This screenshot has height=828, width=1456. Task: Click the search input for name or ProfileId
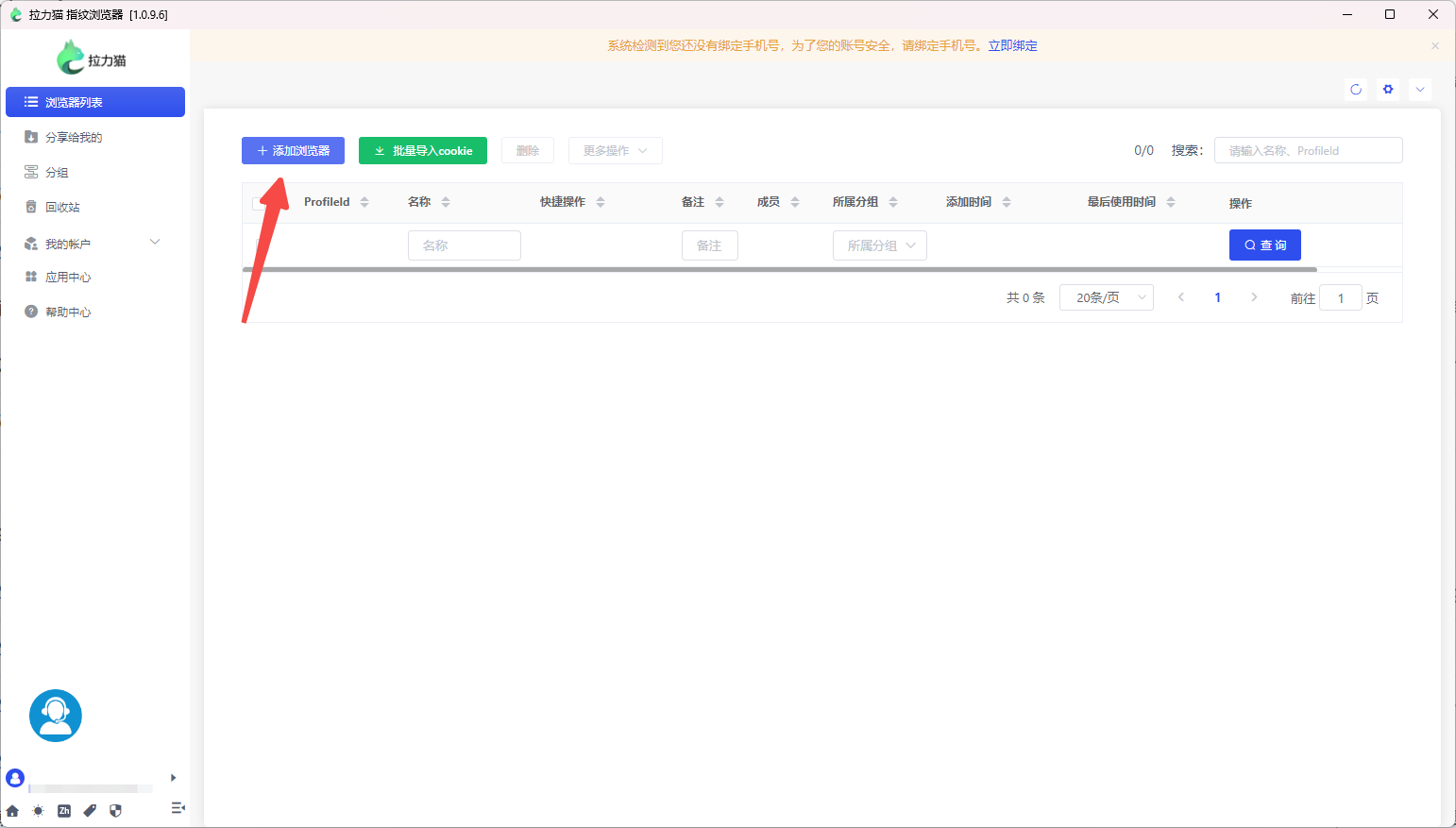1308,151
